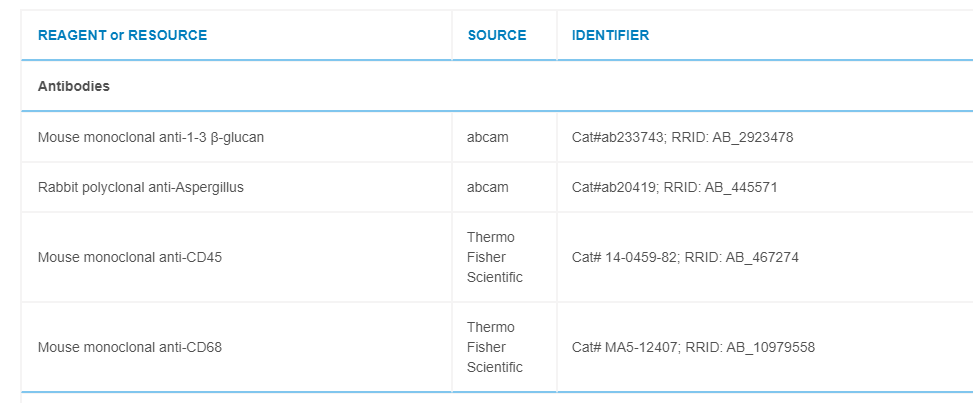Click Mouse monoclonal anti-CD45 cell
The width and height of the screenshot is (973, 403).
130,257
